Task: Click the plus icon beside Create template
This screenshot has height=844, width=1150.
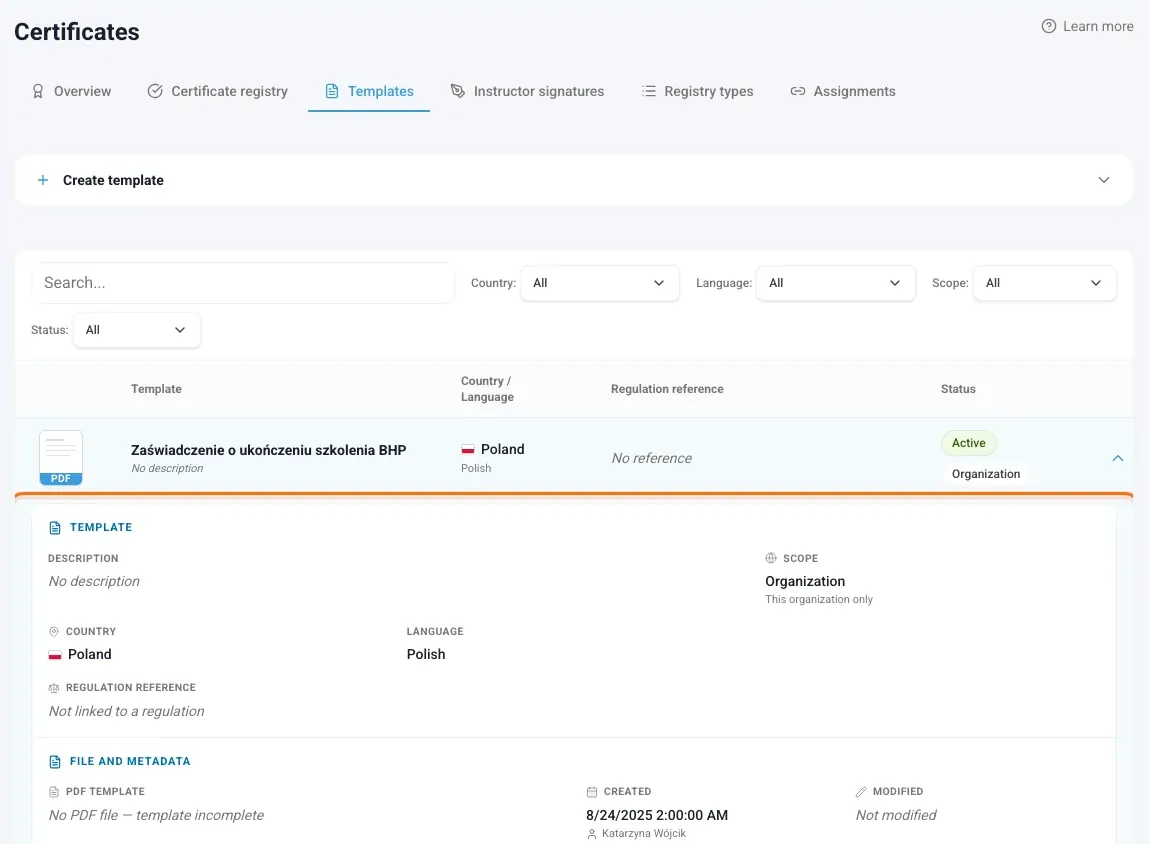Action: [43, 180]
